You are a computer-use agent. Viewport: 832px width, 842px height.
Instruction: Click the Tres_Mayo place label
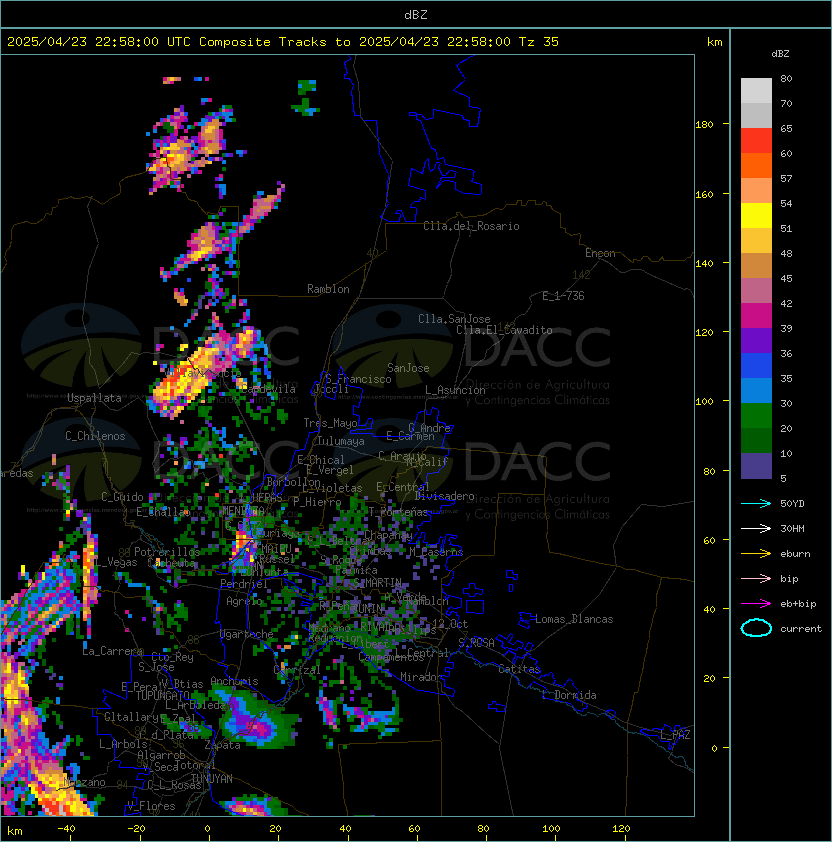(330, 423)
